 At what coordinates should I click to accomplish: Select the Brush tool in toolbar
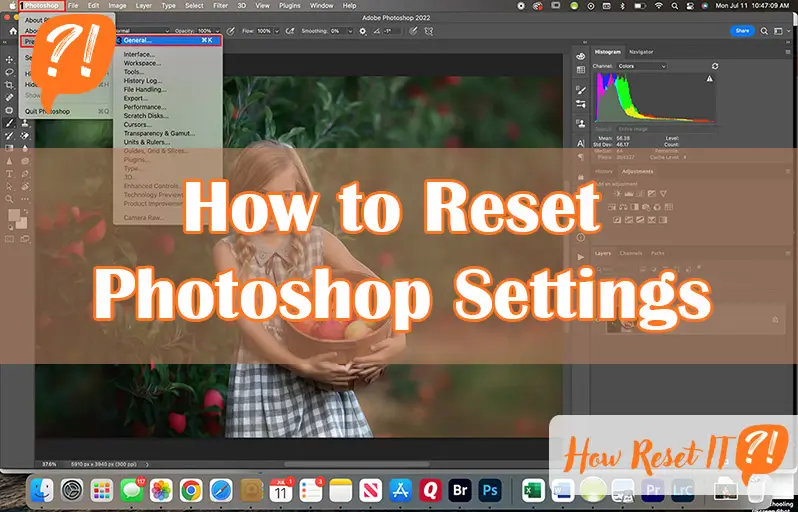(9, 123)
